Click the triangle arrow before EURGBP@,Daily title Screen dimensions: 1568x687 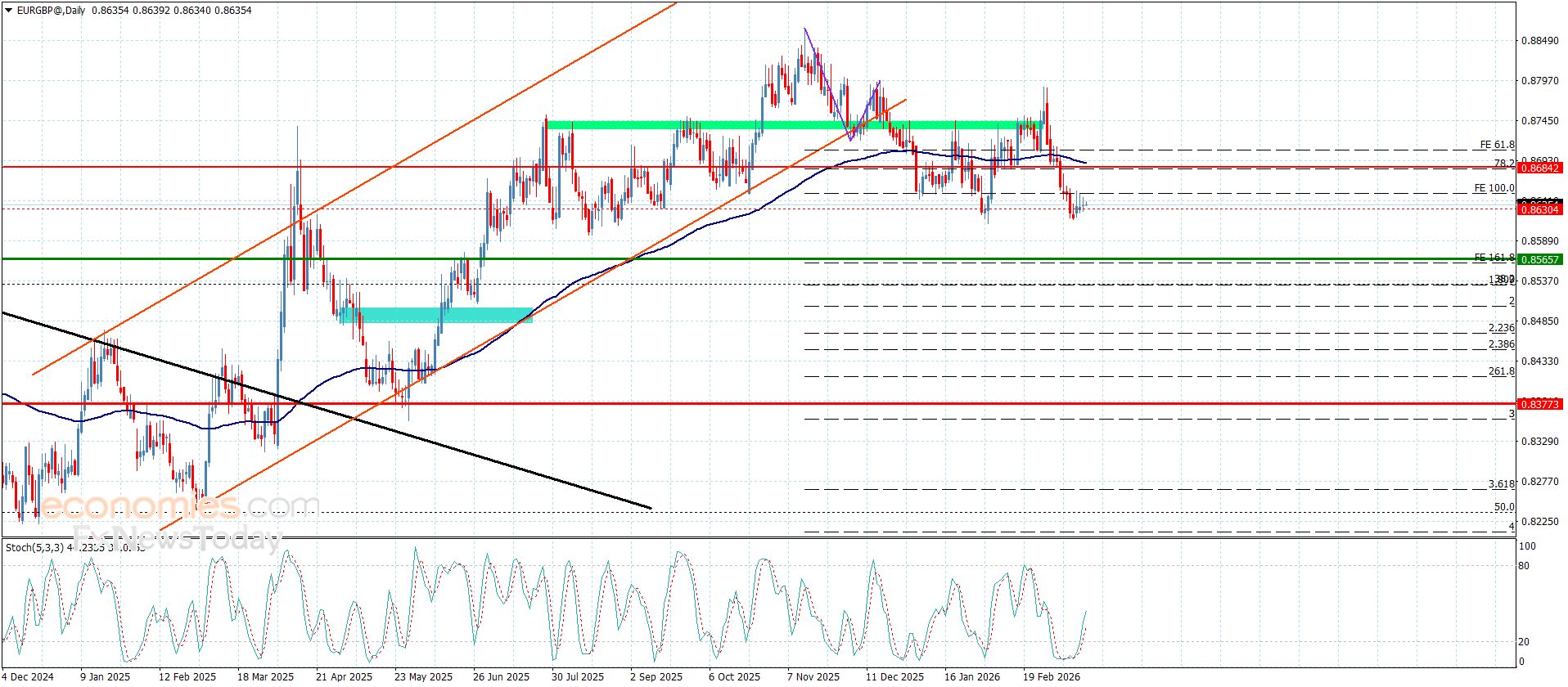coord(8,11)
